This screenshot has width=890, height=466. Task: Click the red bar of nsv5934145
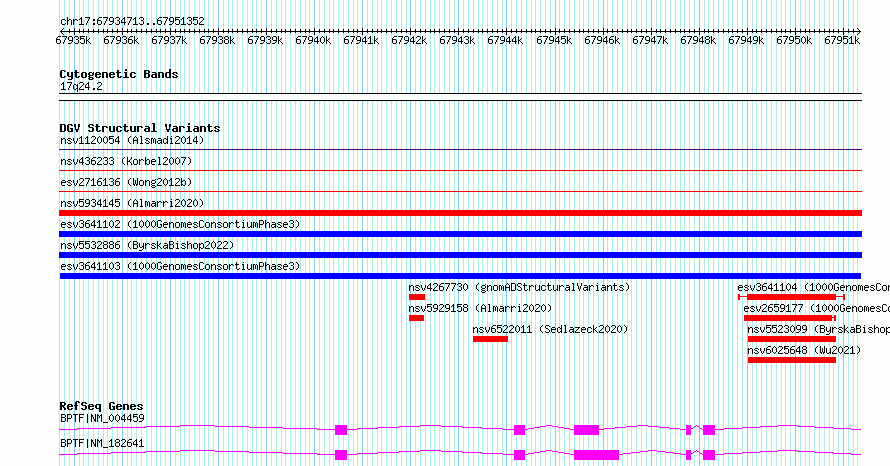460,213
